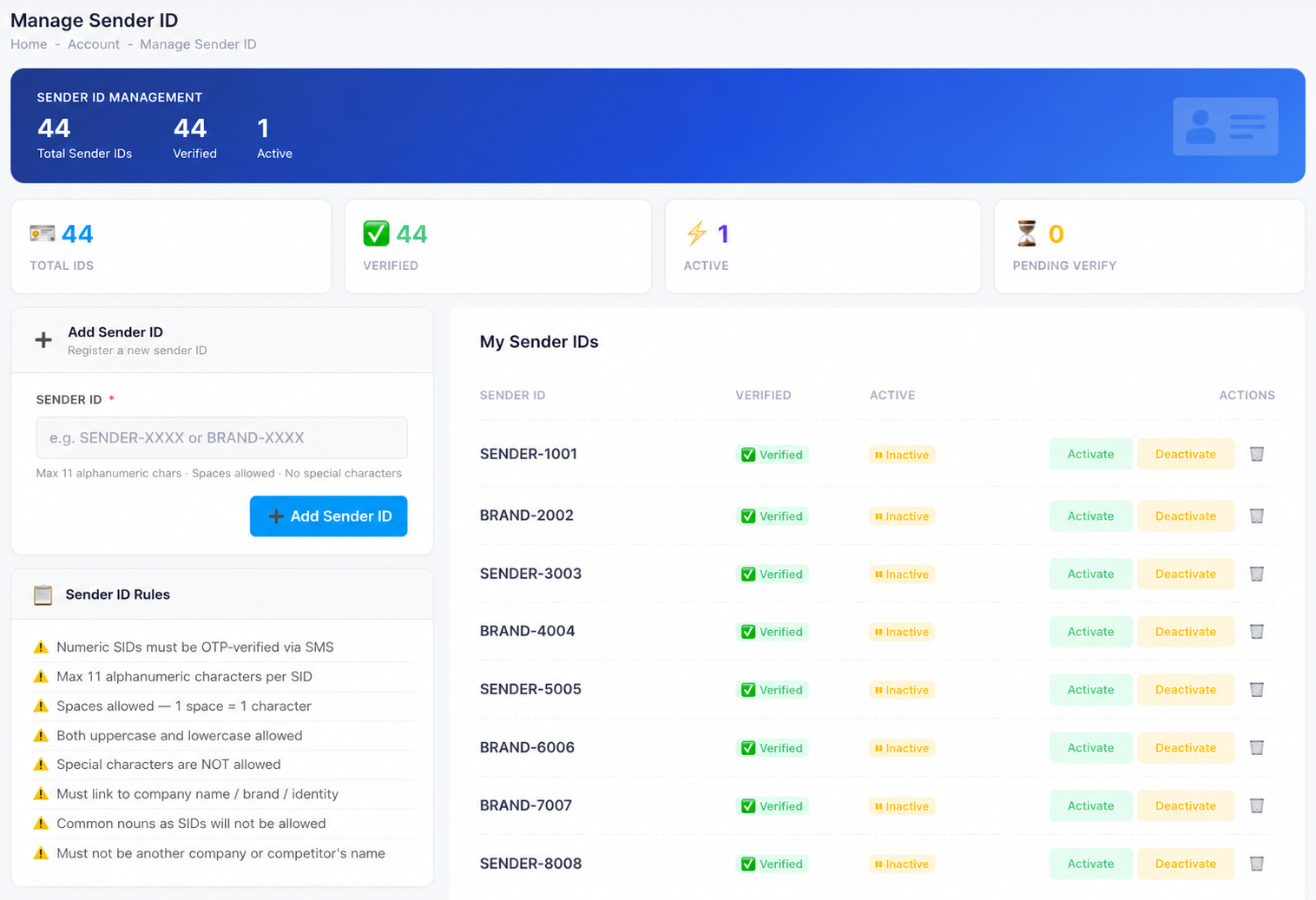Screen dimensions: 1316x900
Task: Click the plus icon beside Add Sender ID heading
Action: click(x=43, y=340)
